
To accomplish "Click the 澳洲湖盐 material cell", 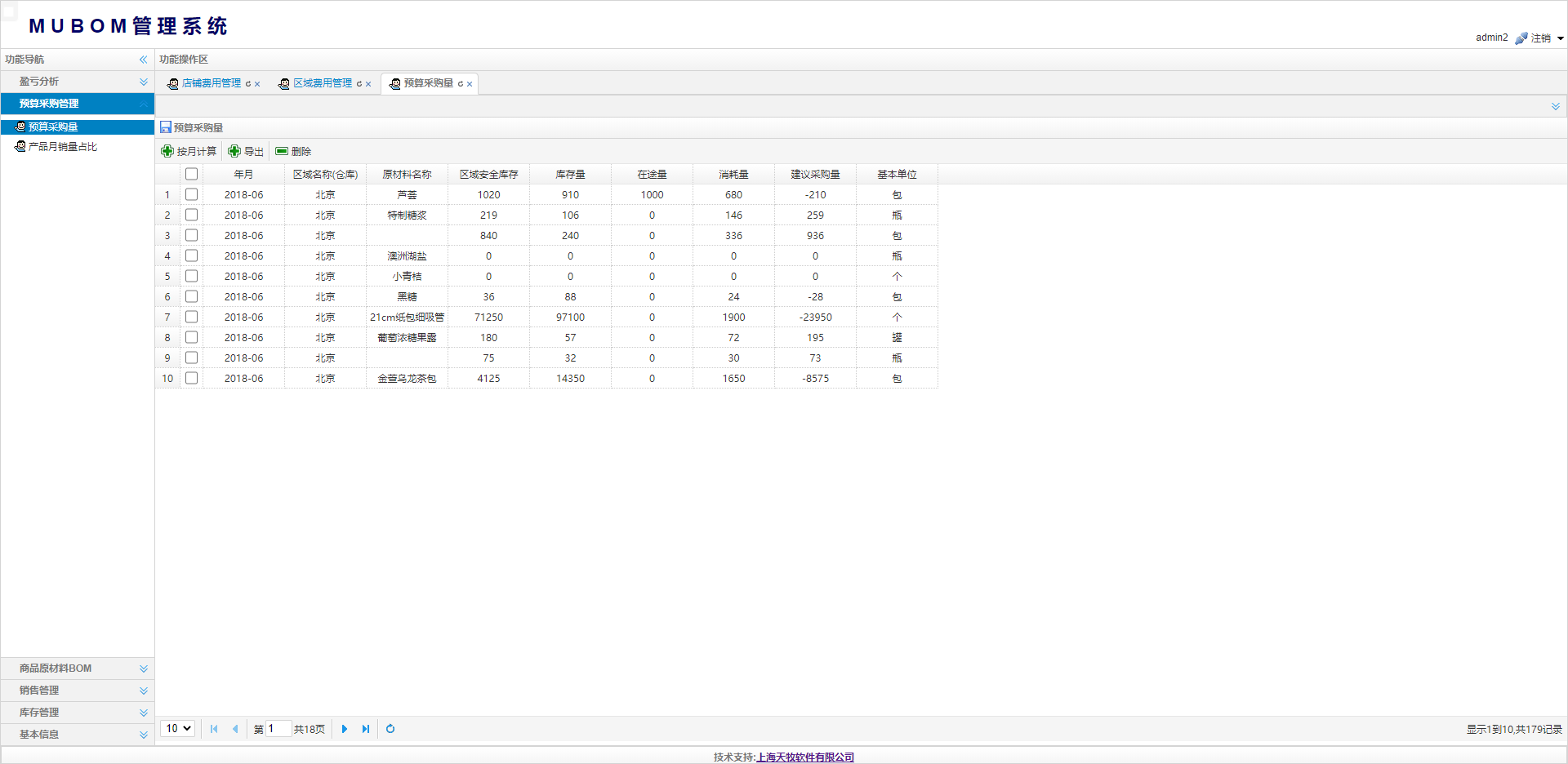I will [x=407, y=256].
